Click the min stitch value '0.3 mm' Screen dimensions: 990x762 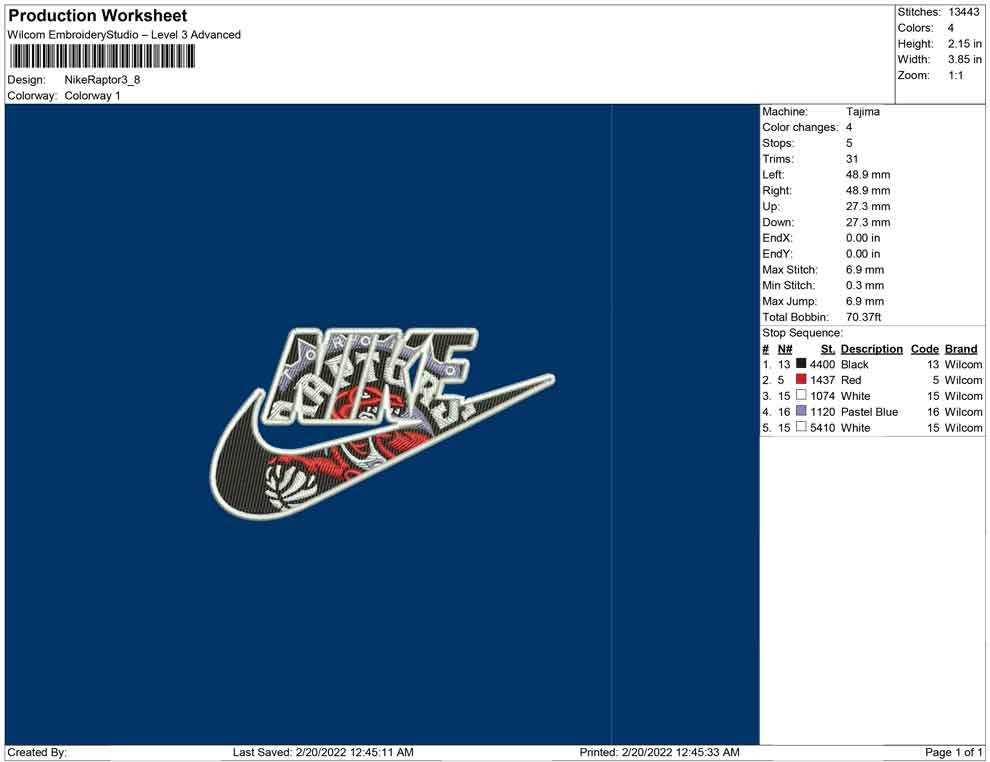click(x=865, y=285)
